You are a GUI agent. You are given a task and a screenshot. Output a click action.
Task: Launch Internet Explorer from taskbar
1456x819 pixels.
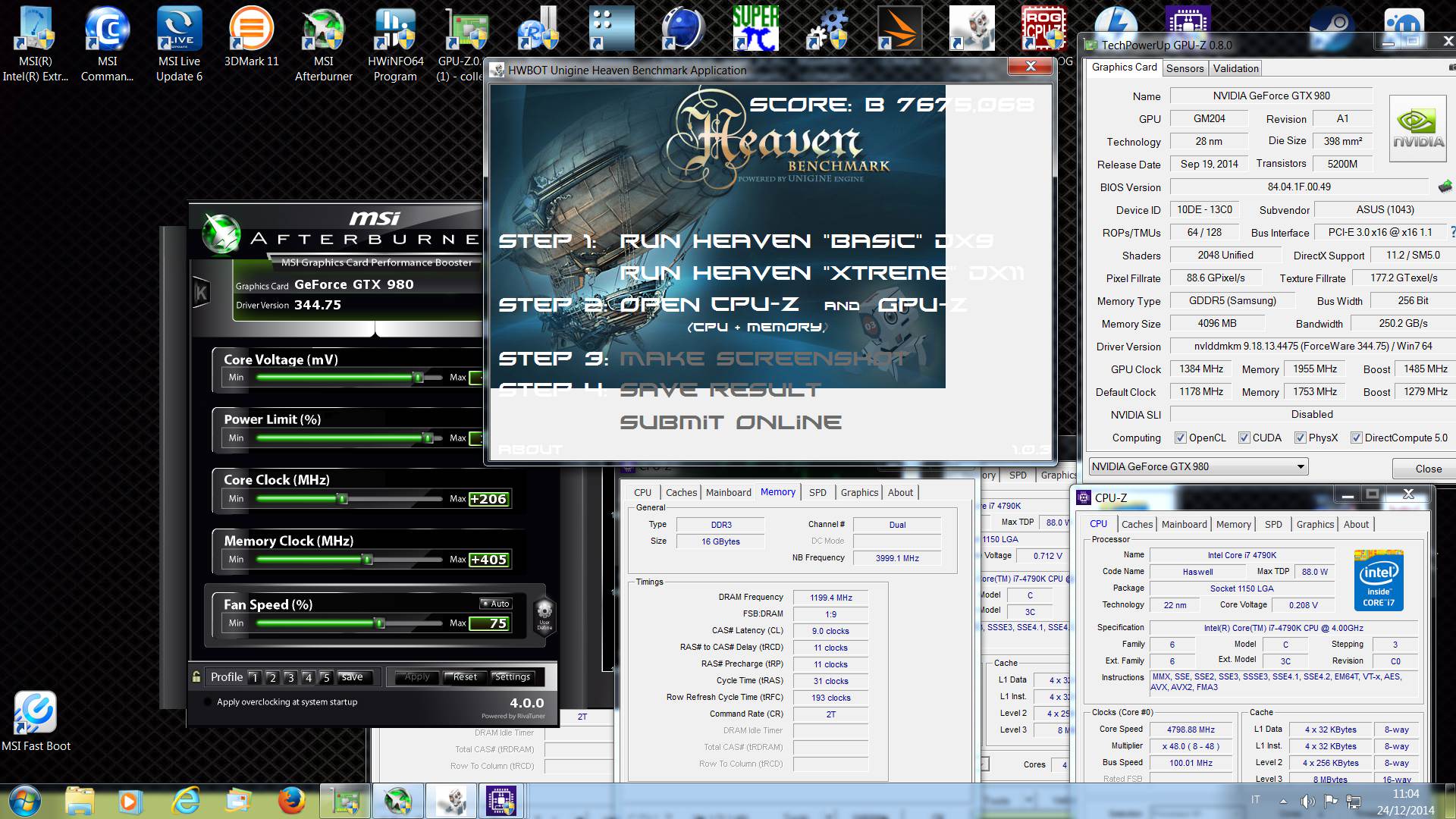click(x=185, y=801)
